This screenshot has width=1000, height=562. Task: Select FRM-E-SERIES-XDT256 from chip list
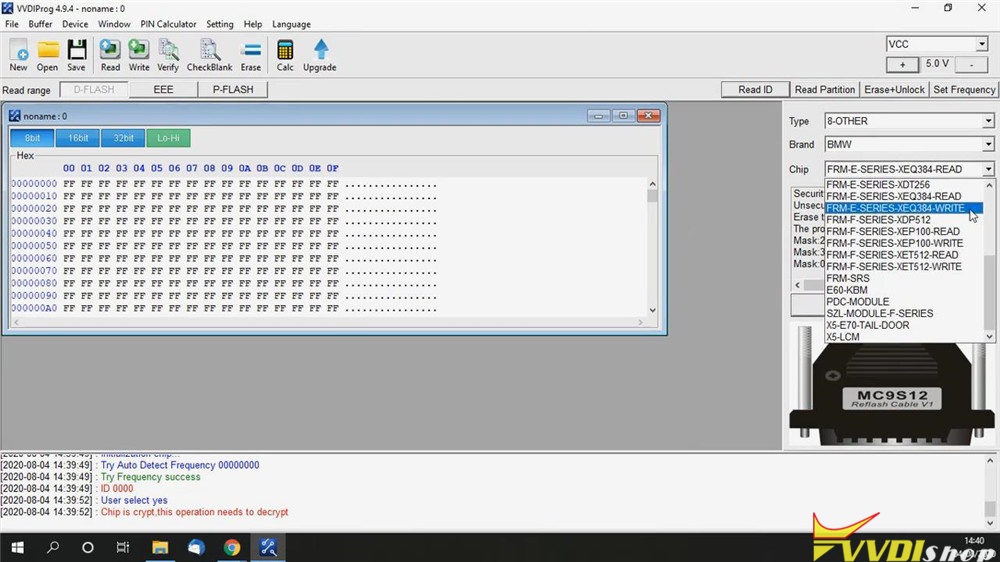coord(878,184)
